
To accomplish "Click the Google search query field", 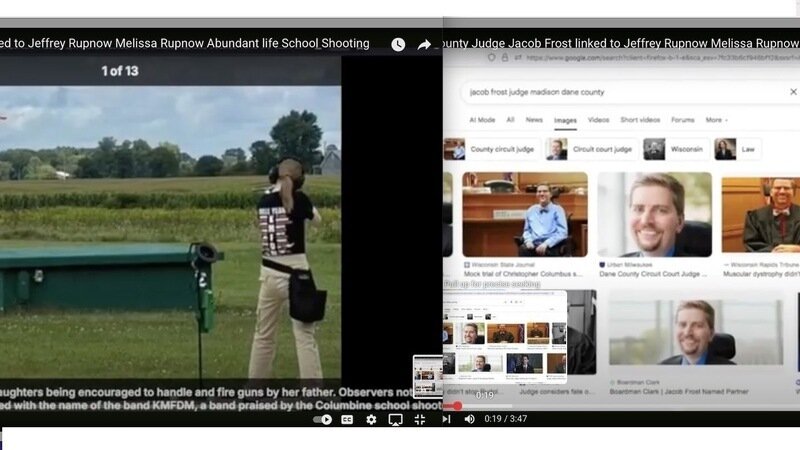I will click(x=620, y=92).
